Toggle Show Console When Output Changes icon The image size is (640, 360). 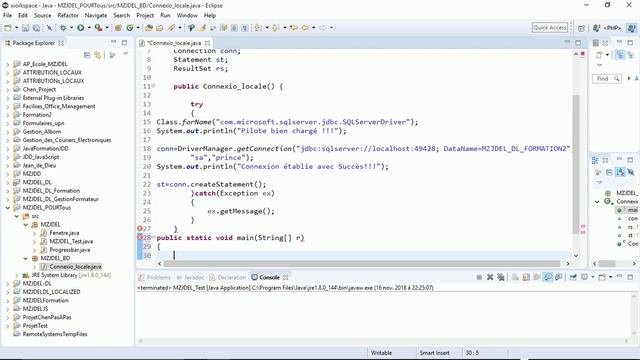click(x=548, y=277)
